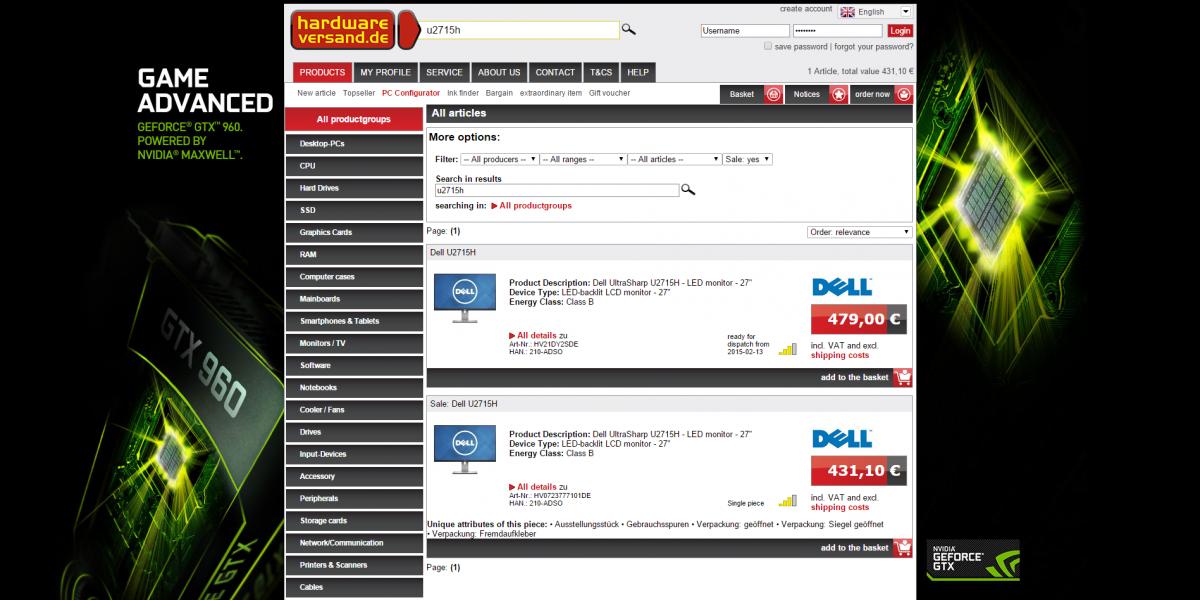
Task: Click the red basket icon beside Basket
Action: point(773,94)
